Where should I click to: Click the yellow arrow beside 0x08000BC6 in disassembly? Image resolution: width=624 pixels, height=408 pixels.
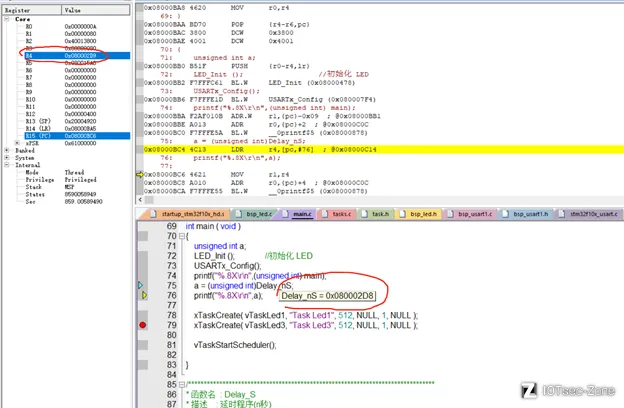[x=139, y=174]
